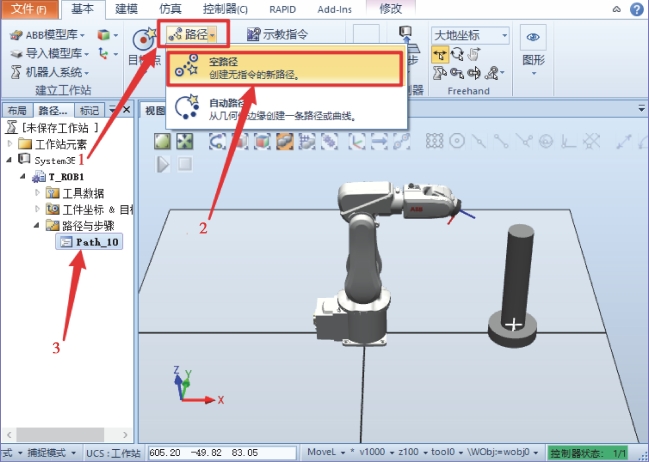Toggle the path selection icon
The width and height of the screenshot is (649, 462).
401,142
